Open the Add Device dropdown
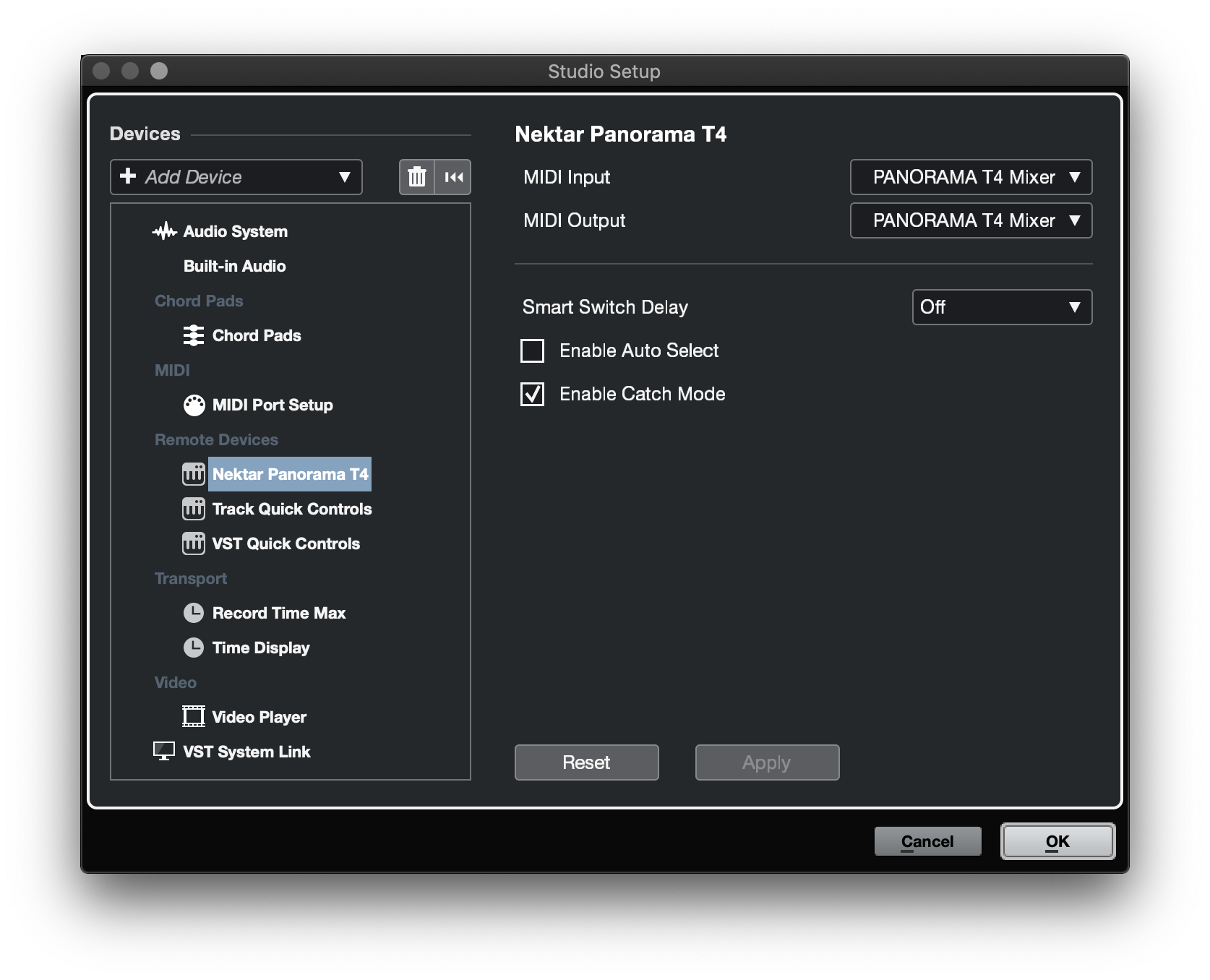Viewport: 1210px width, 980px height. 236,177
